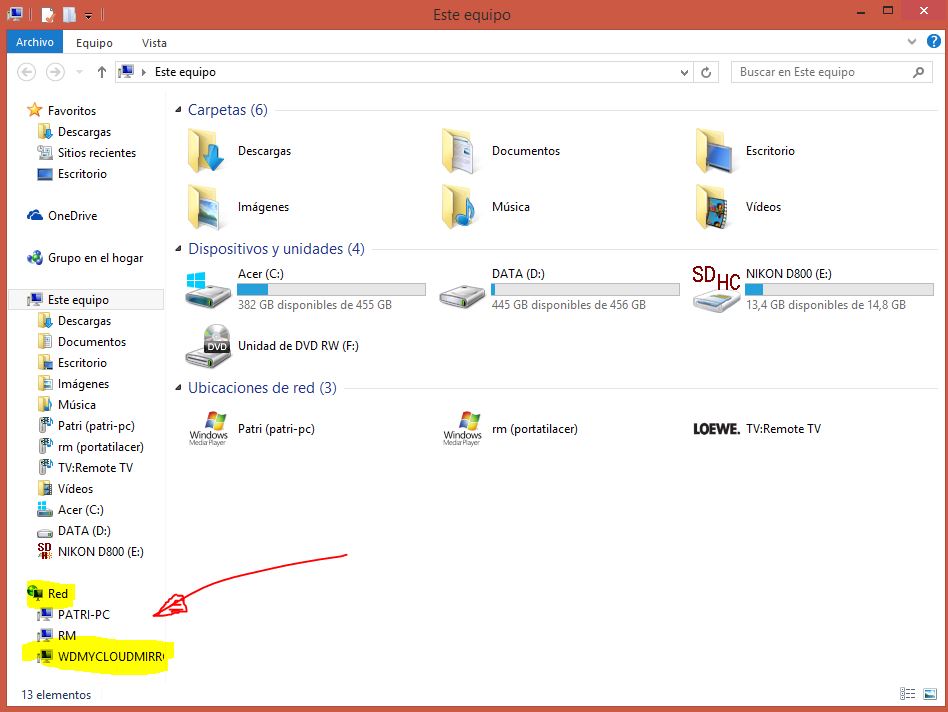The height and width of the screenshot is (712, 948).
Task: Click the Buscar en Este equipo search box
Action: pos(823,72)
